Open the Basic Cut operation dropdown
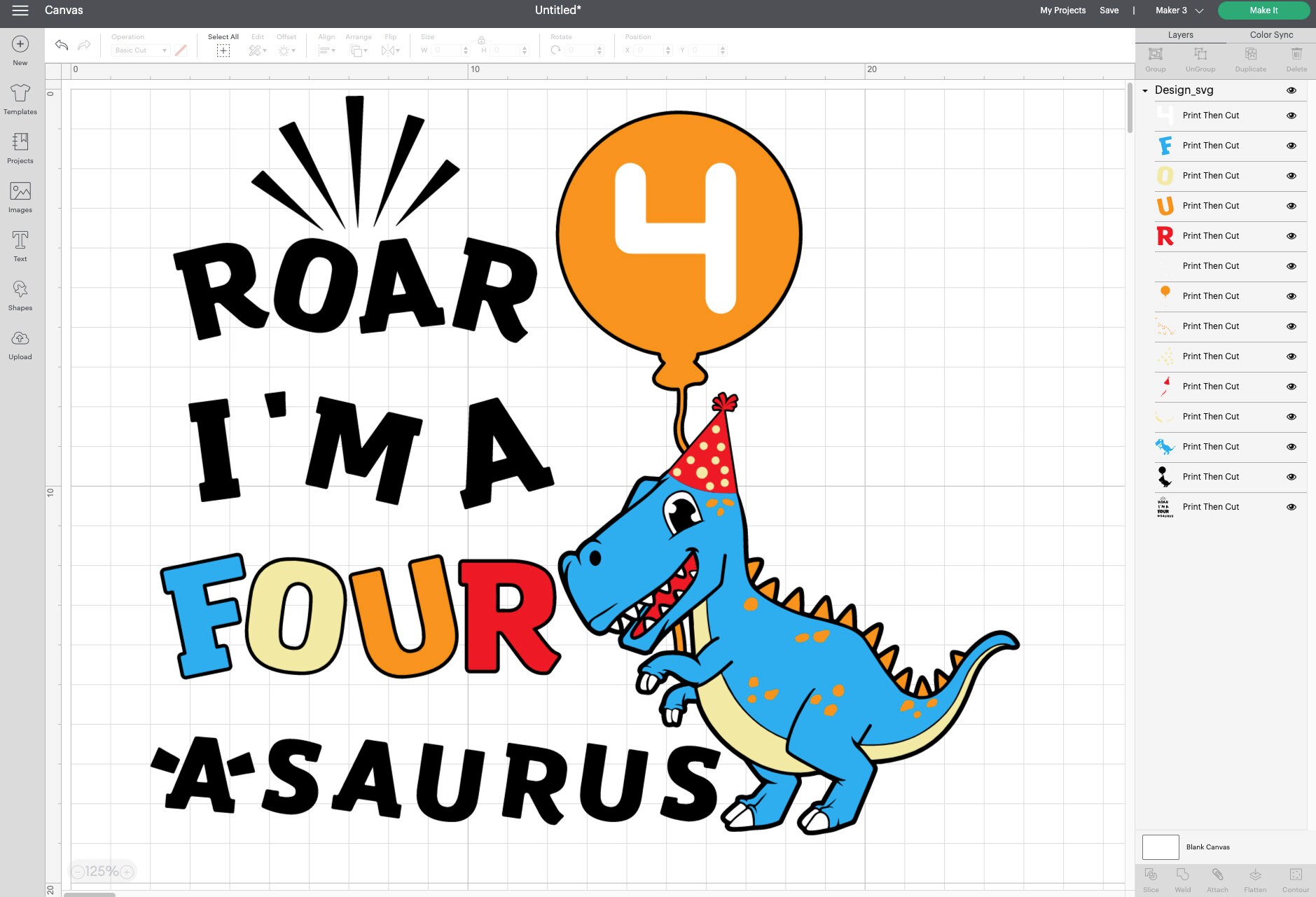This screenshot has width=1316, height=897. pyautogui.click(x=140, y=50)
